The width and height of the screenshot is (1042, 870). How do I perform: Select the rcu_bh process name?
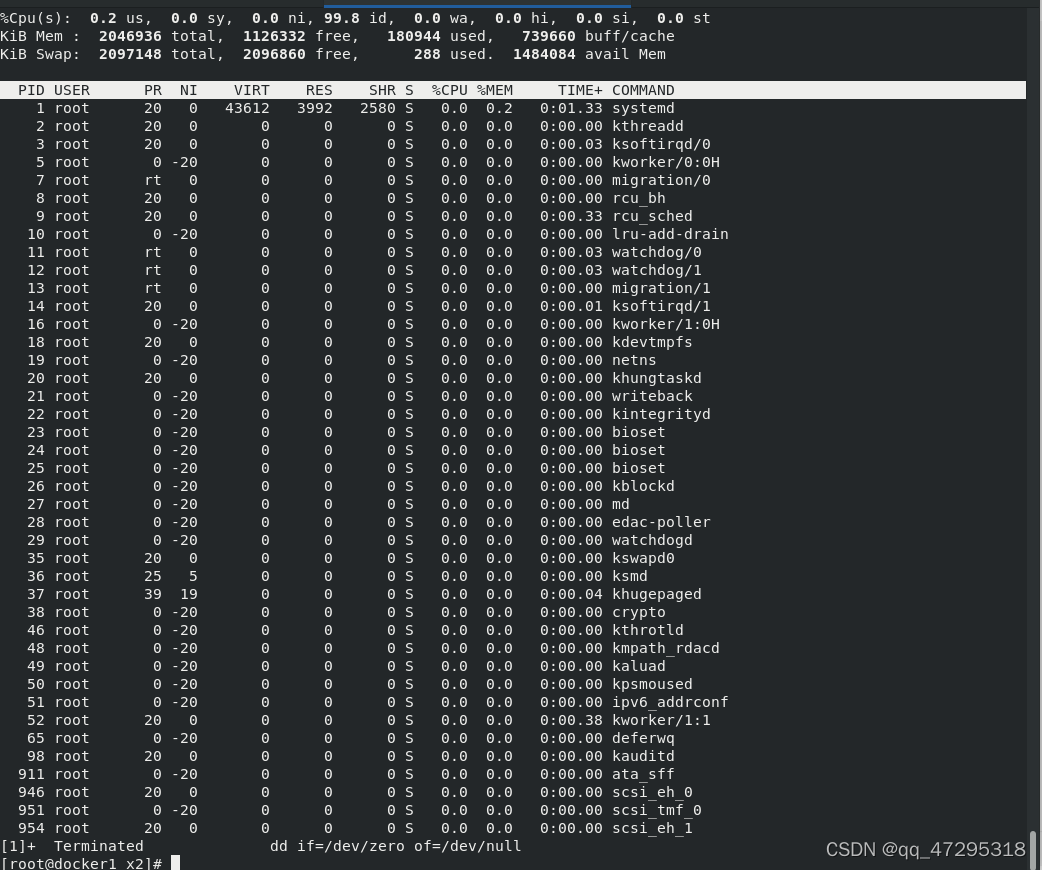[639, 198]
